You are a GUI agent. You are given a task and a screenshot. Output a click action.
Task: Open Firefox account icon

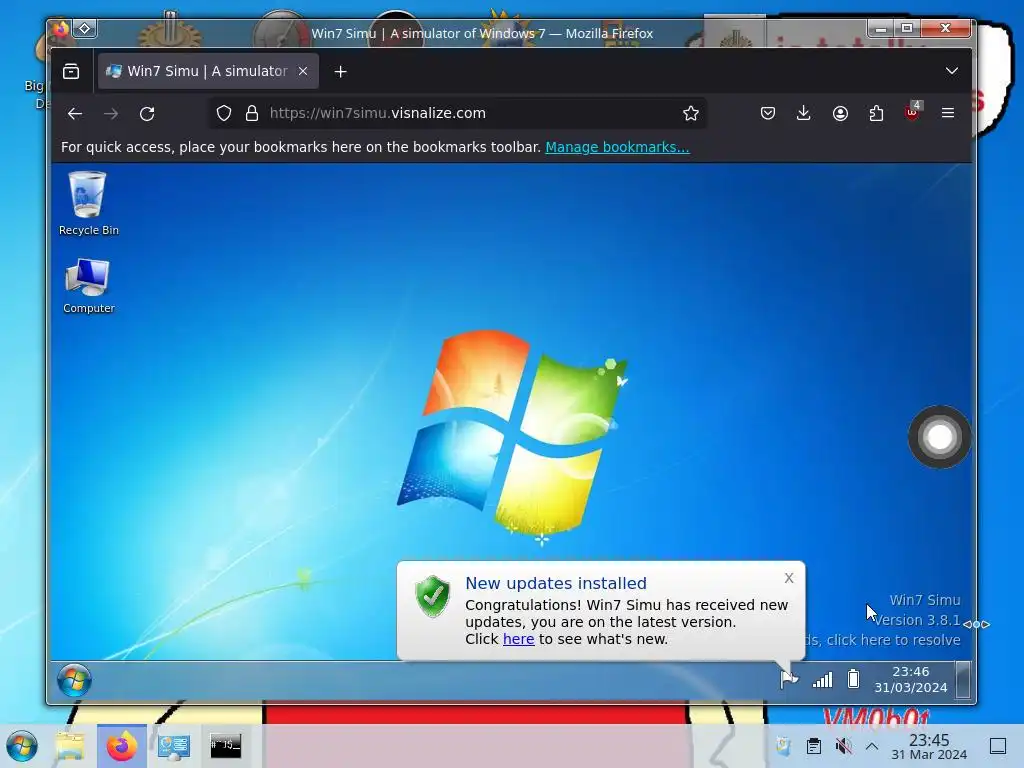tap(840, 114)
